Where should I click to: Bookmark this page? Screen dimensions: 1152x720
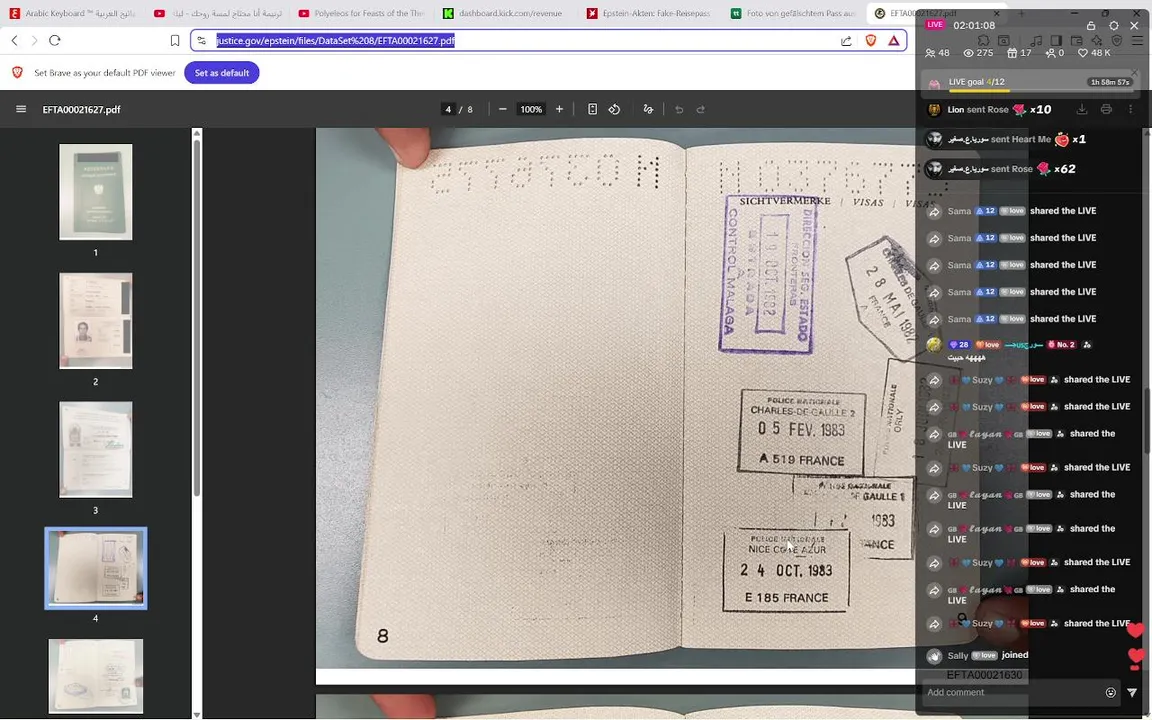click(x=175, y=40)
